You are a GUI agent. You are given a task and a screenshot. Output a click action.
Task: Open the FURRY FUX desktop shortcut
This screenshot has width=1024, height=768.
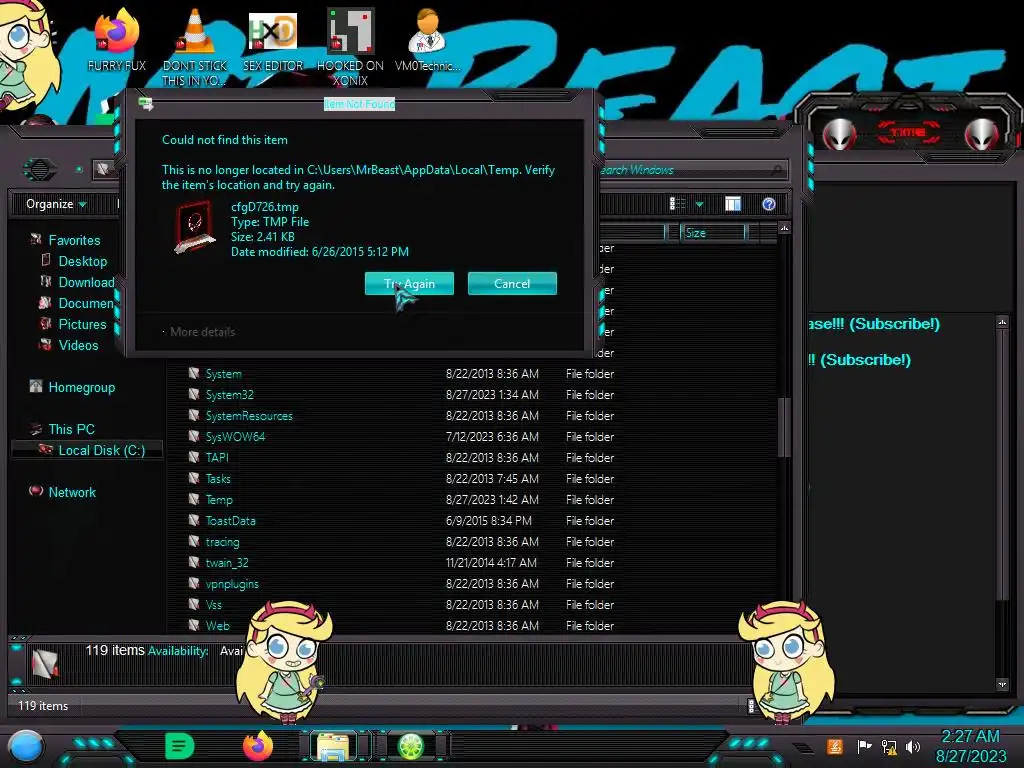click(x=117, y=40)
